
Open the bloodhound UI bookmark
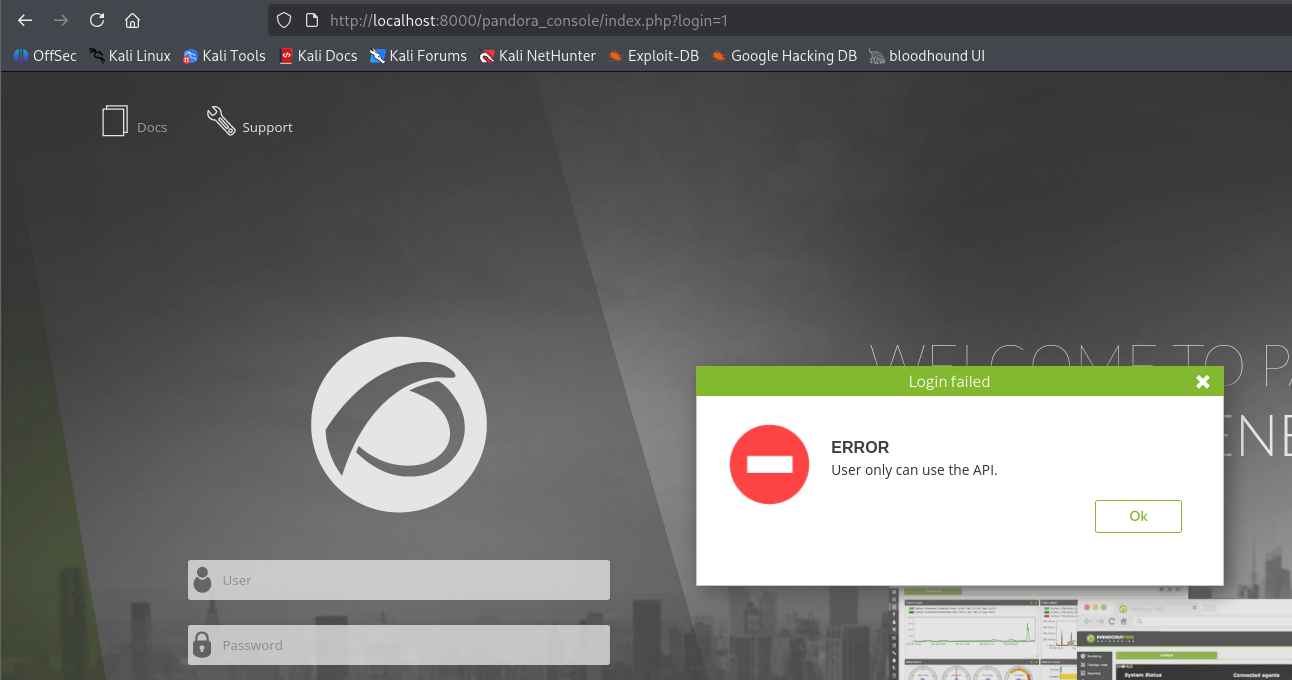927,56
